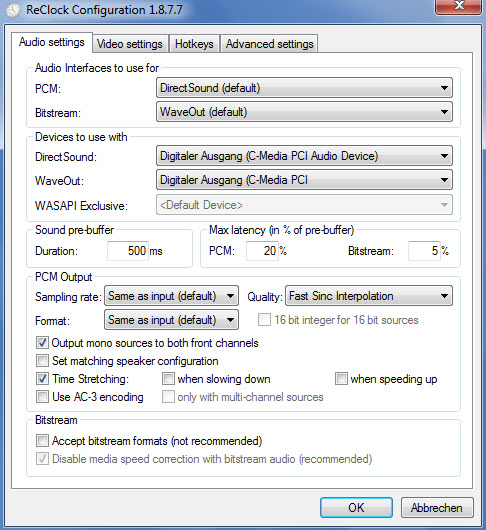This screenshot has height=530, width=486.
Task: Click the PCM max latency field
Action: click(262, 251)
